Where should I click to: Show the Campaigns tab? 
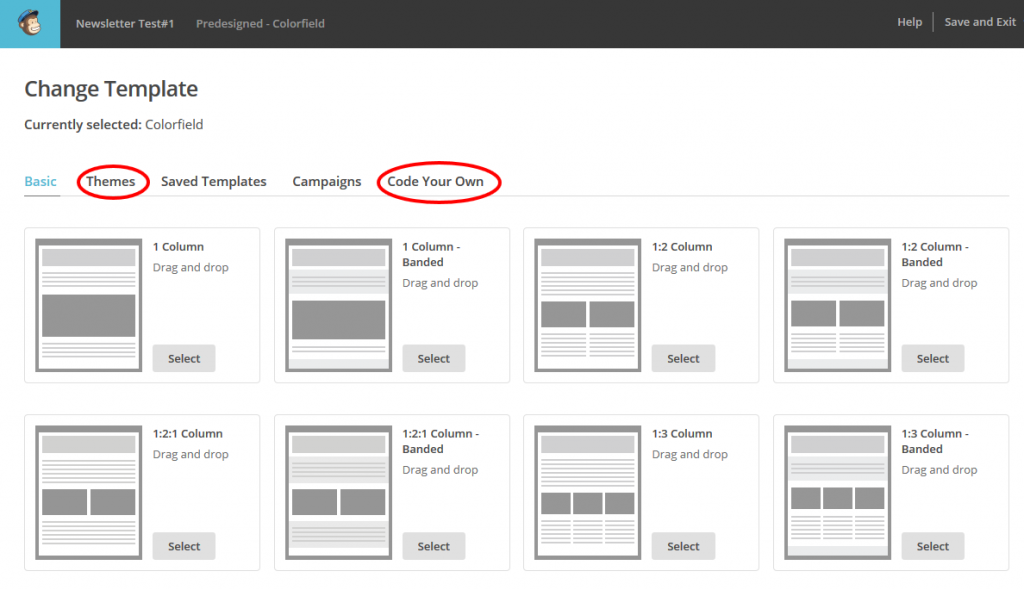[327, 181]
